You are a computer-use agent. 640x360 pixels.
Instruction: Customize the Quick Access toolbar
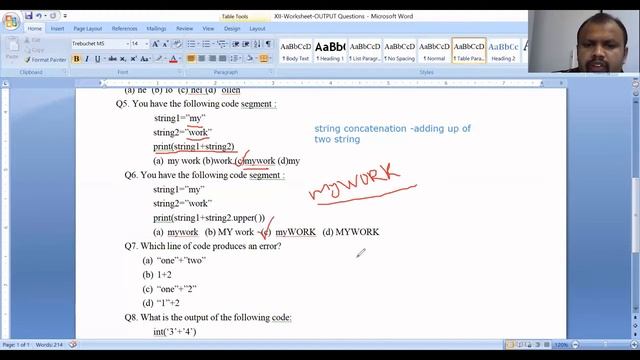[65, 16]
